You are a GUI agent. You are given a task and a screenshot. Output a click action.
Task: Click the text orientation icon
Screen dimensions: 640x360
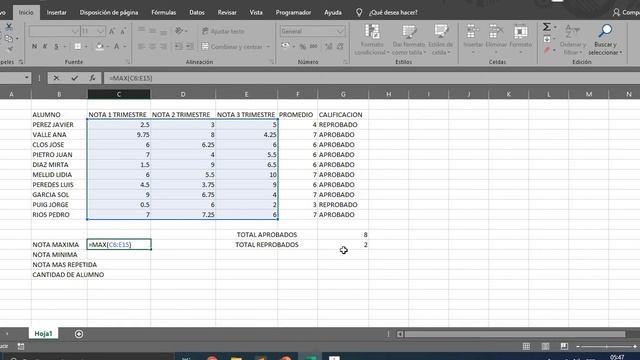pos(179,31)
